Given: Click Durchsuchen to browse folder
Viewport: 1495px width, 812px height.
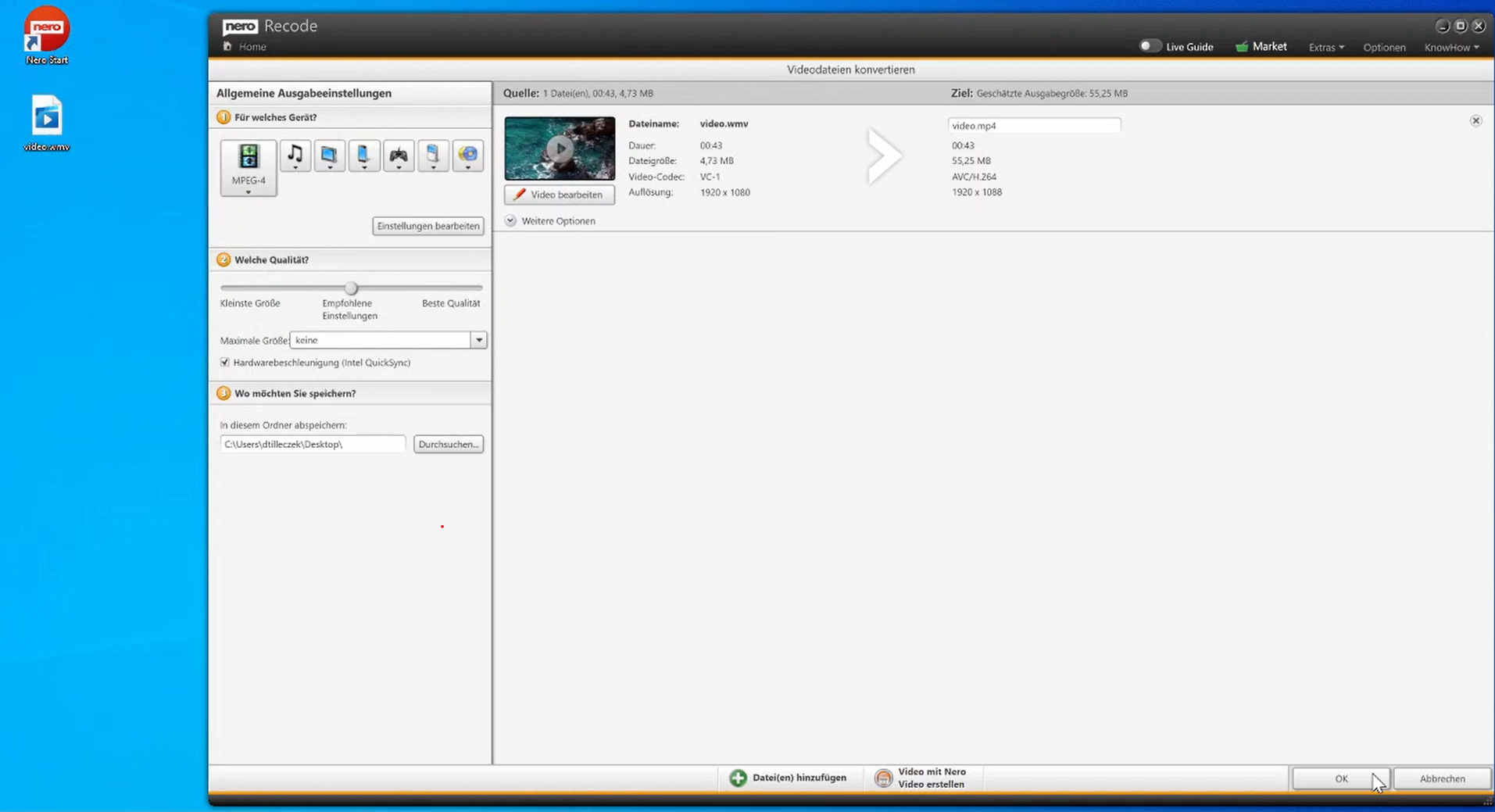Looking at the screenshot, I should click(449, 444).
